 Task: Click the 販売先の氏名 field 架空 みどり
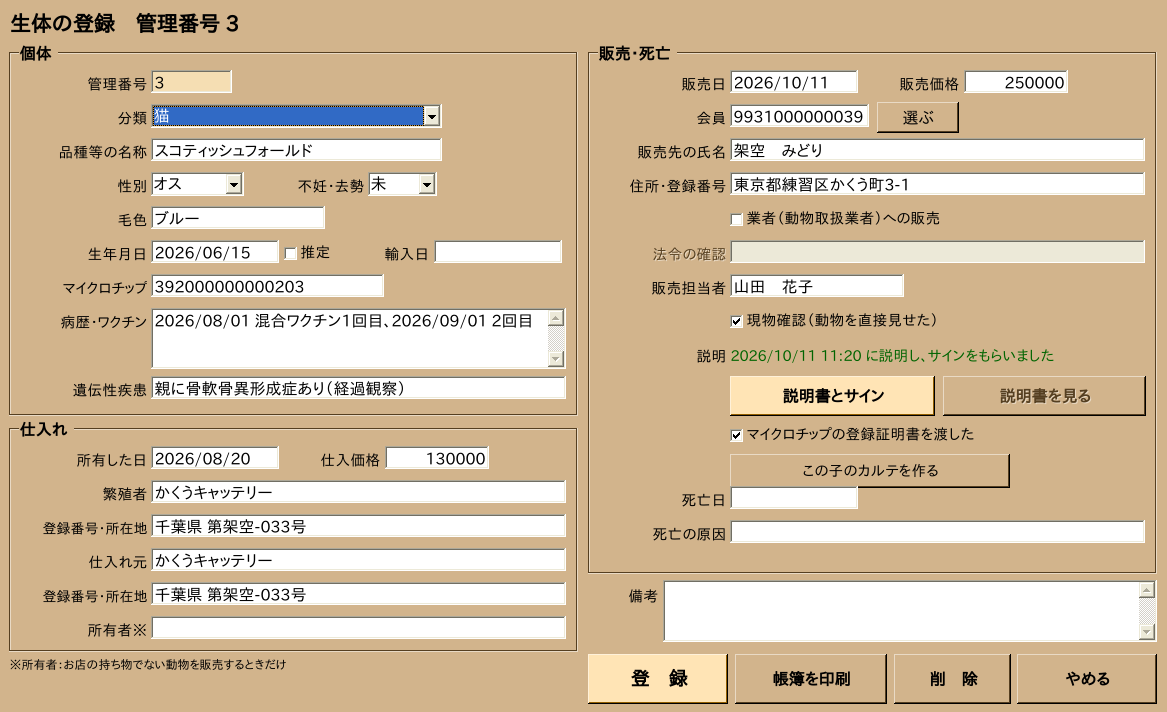pos(938,150)
